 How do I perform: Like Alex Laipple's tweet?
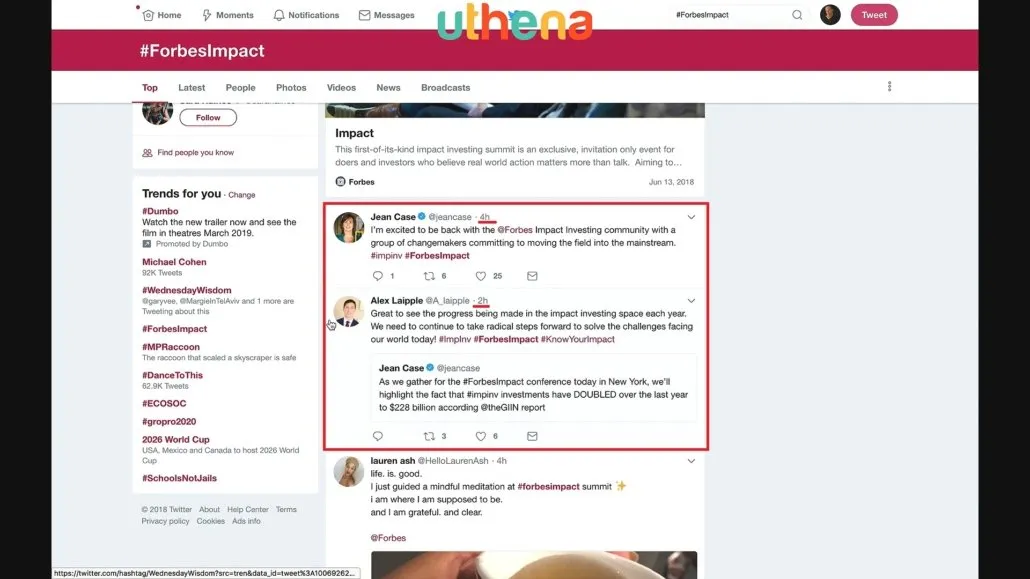(x=481, y=436)
